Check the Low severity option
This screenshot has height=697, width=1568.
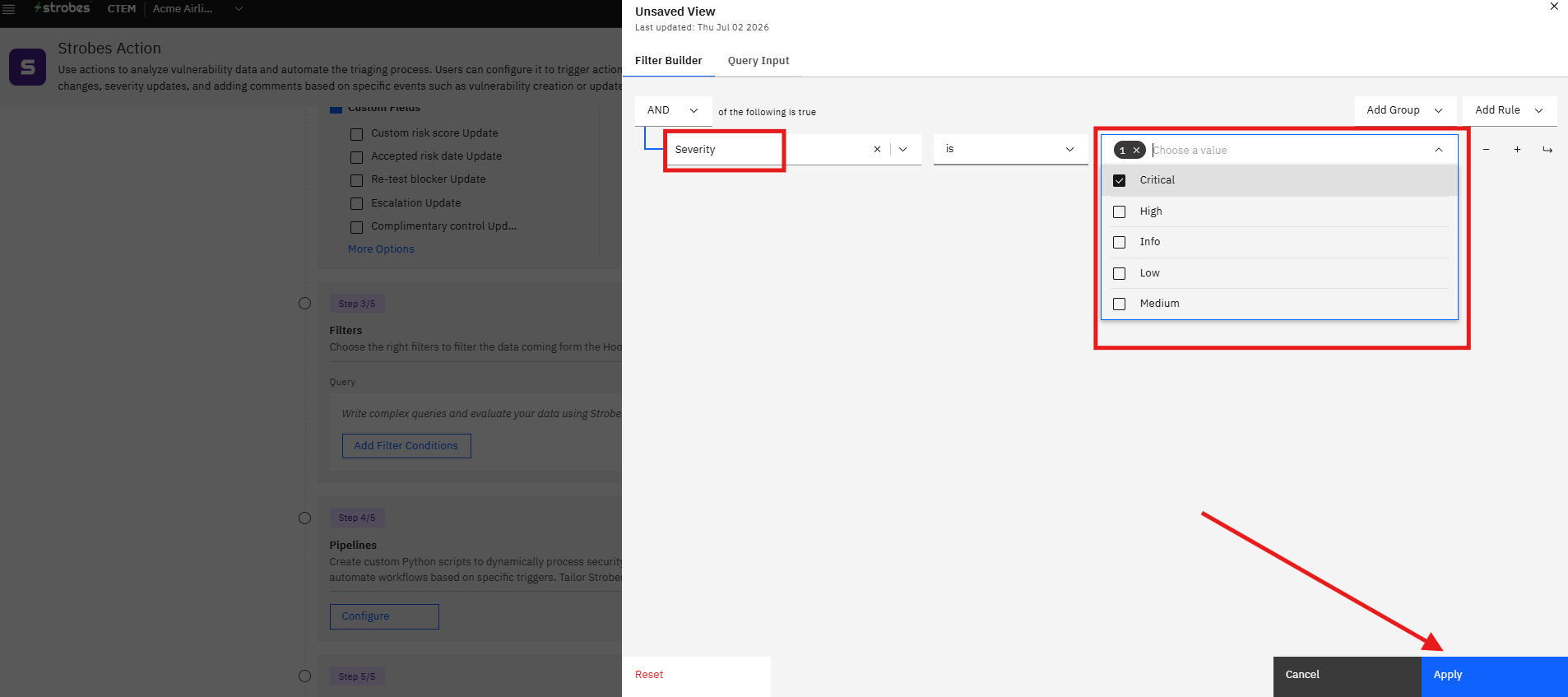(1119, 273)
